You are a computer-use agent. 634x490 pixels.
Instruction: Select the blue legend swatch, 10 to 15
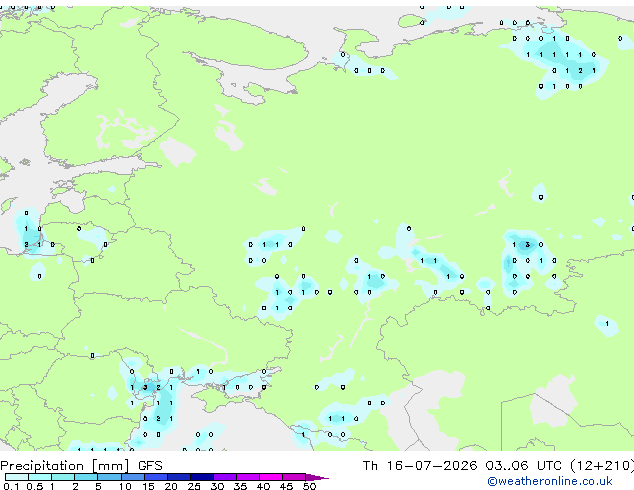[x=132, y=477]
